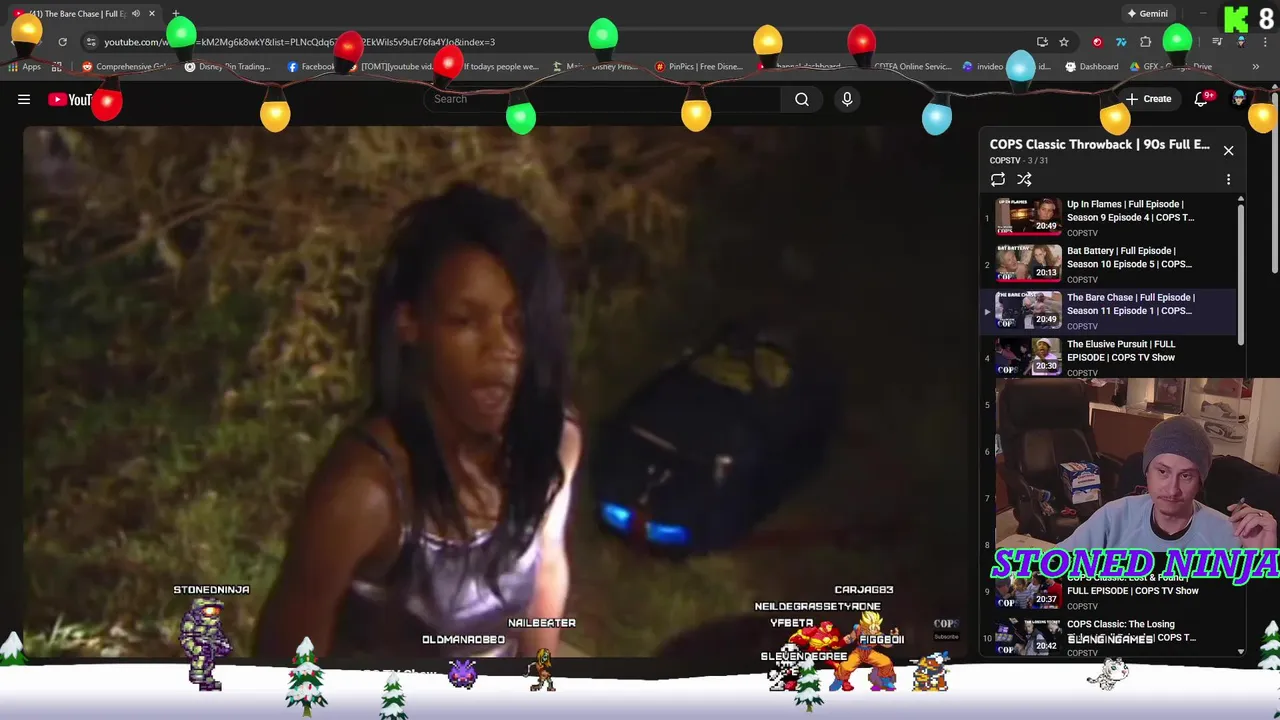The width and height of the screenshot is (1280, 720).
Task: Open a new browser tab
Action: 175,14
